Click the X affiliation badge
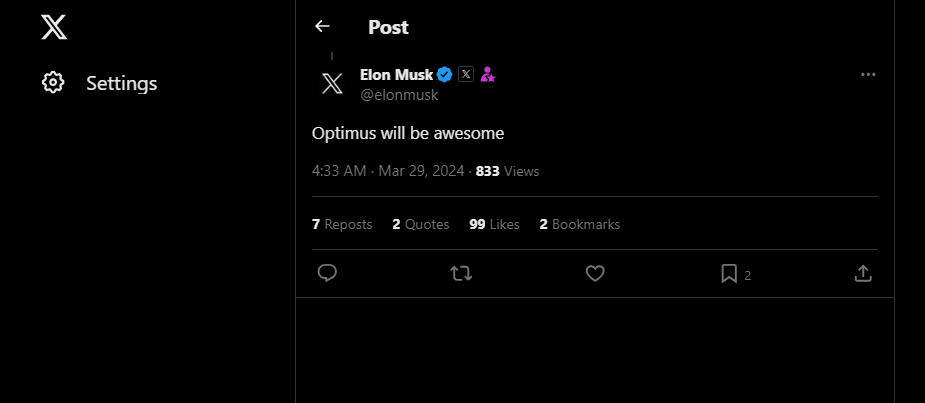This screenshot has height=403, width=925. coord(466,75)
